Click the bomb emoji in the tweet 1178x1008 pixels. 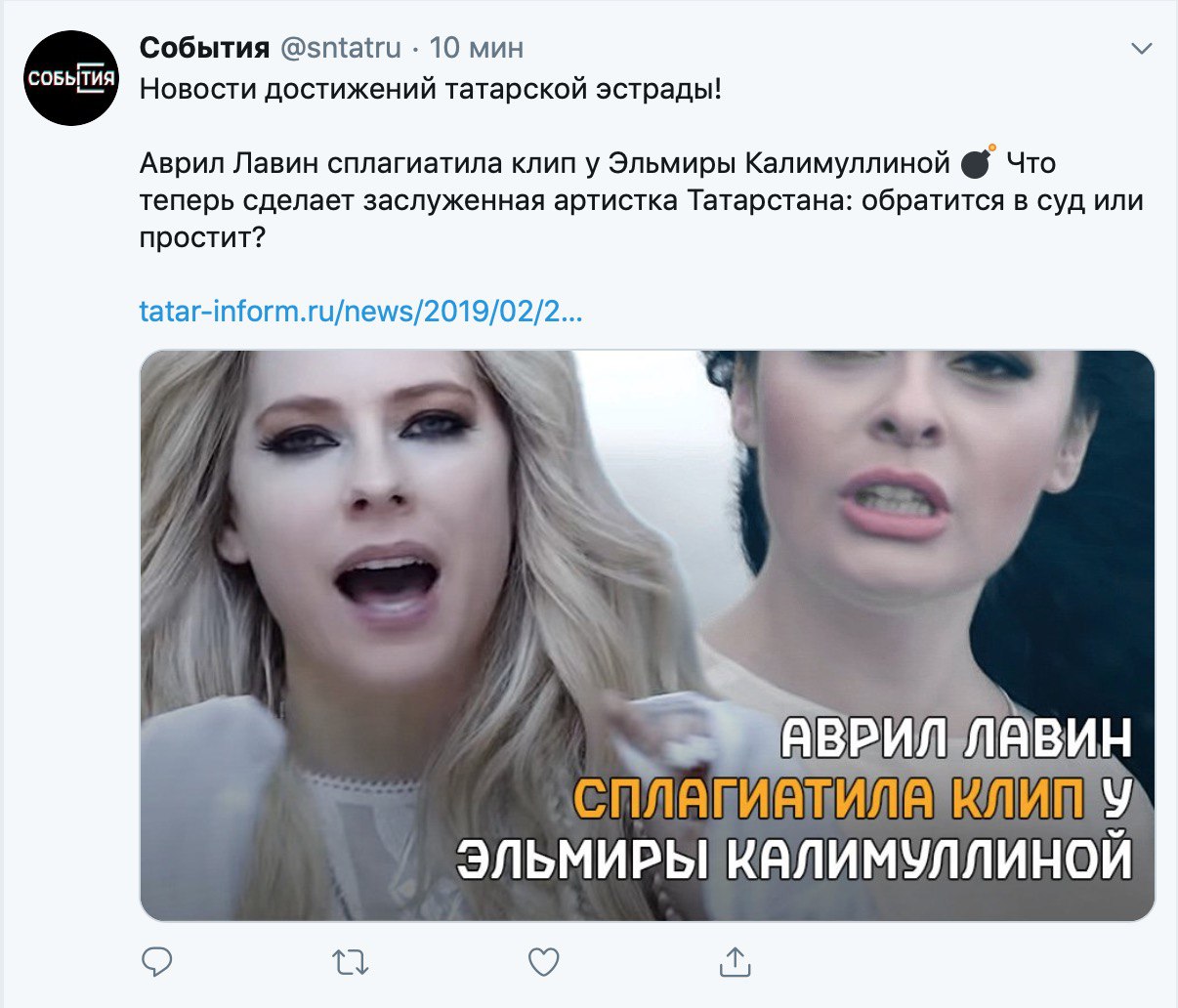tap(978, 162)
